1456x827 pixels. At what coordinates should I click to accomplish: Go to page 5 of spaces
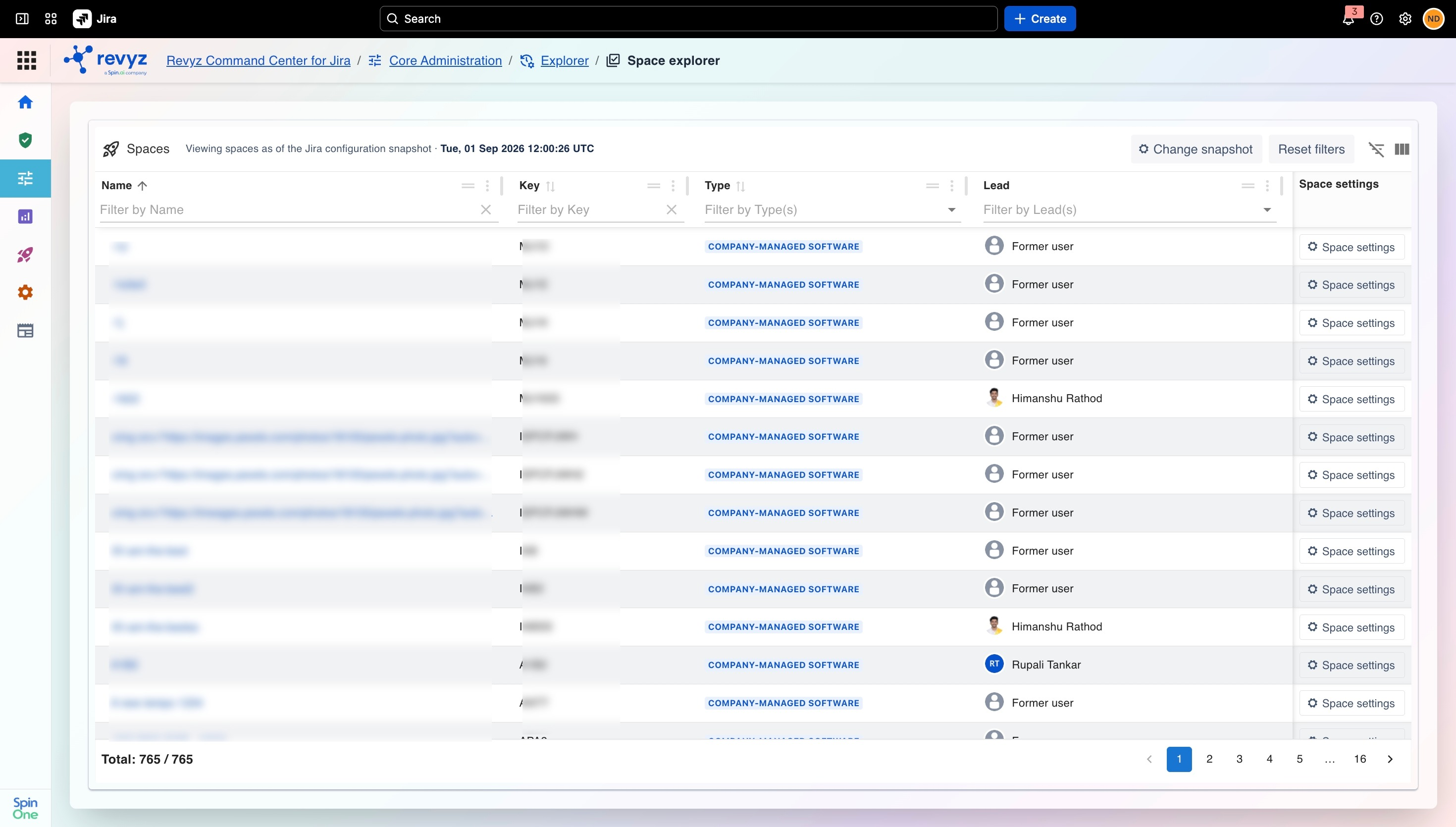pos(1300,759)
